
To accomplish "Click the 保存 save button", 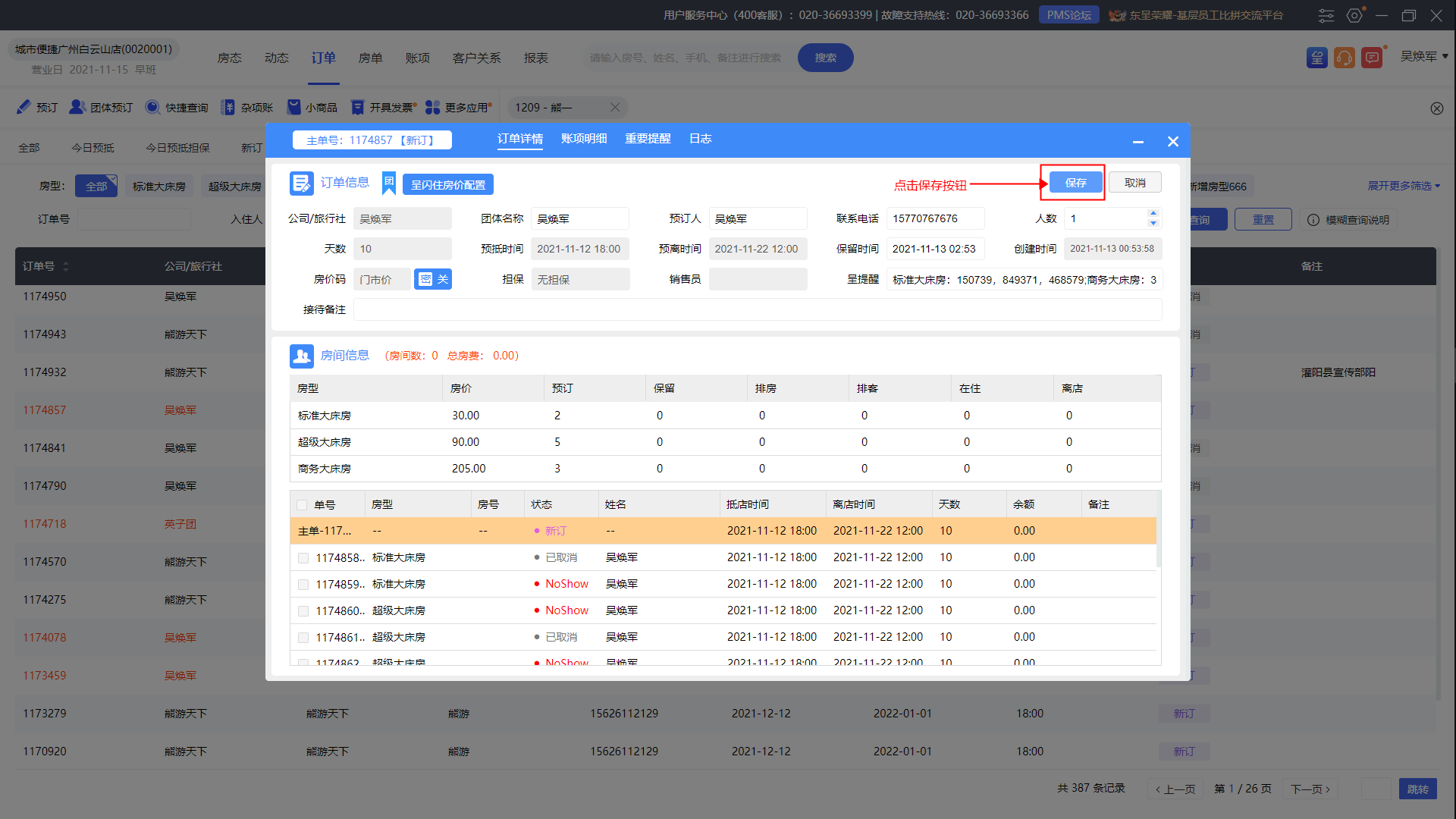I will 1075,183.
